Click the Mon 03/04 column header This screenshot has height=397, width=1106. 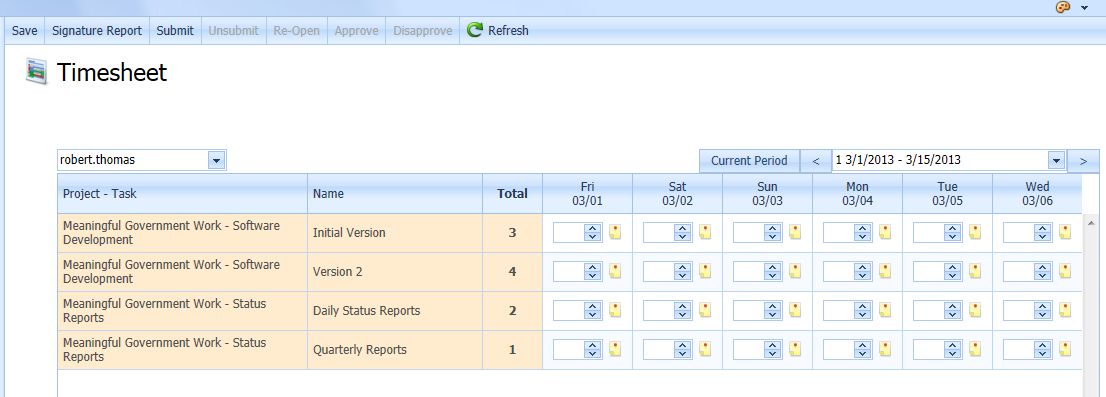[x=857, y=193]
